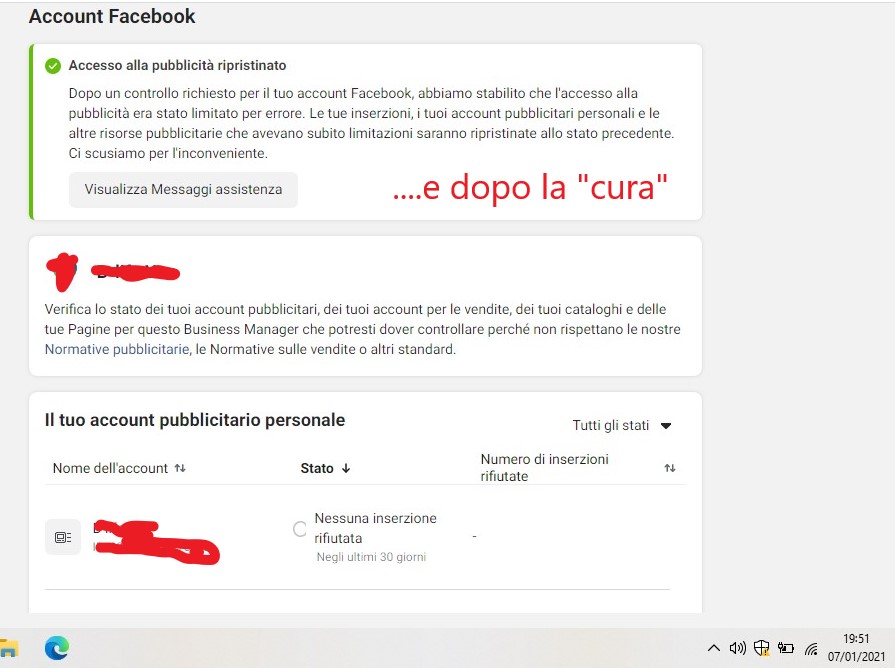
Task: Open Visualizza Messaggi assistenza
Action: coord(183,190)
